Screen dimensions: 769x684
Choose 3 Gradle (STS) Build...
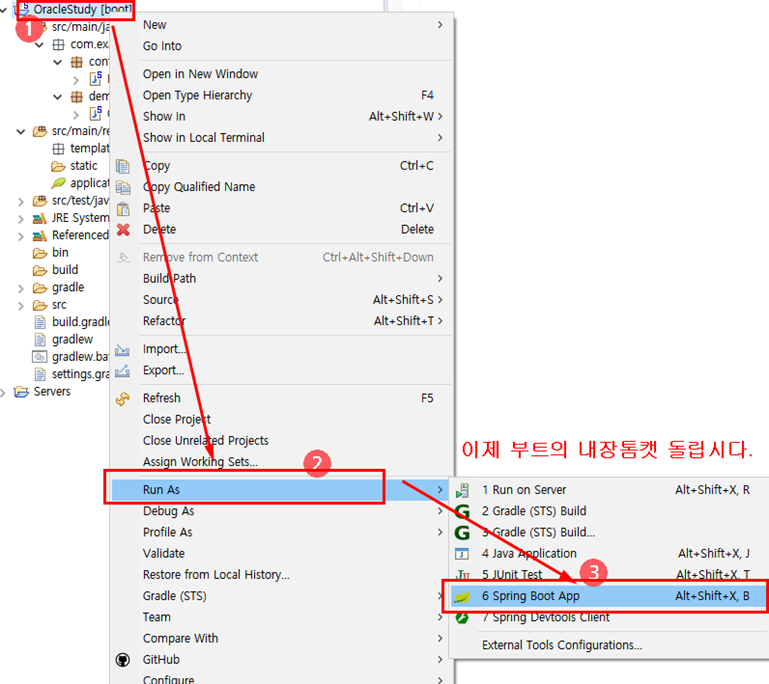[x=609, y=532]
